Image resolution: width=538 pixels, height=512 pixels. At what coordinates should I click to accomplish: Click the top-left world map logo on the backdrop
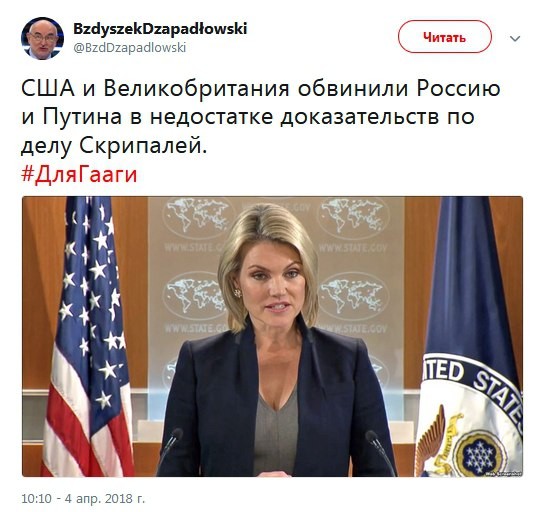click(x=197, y=218)
